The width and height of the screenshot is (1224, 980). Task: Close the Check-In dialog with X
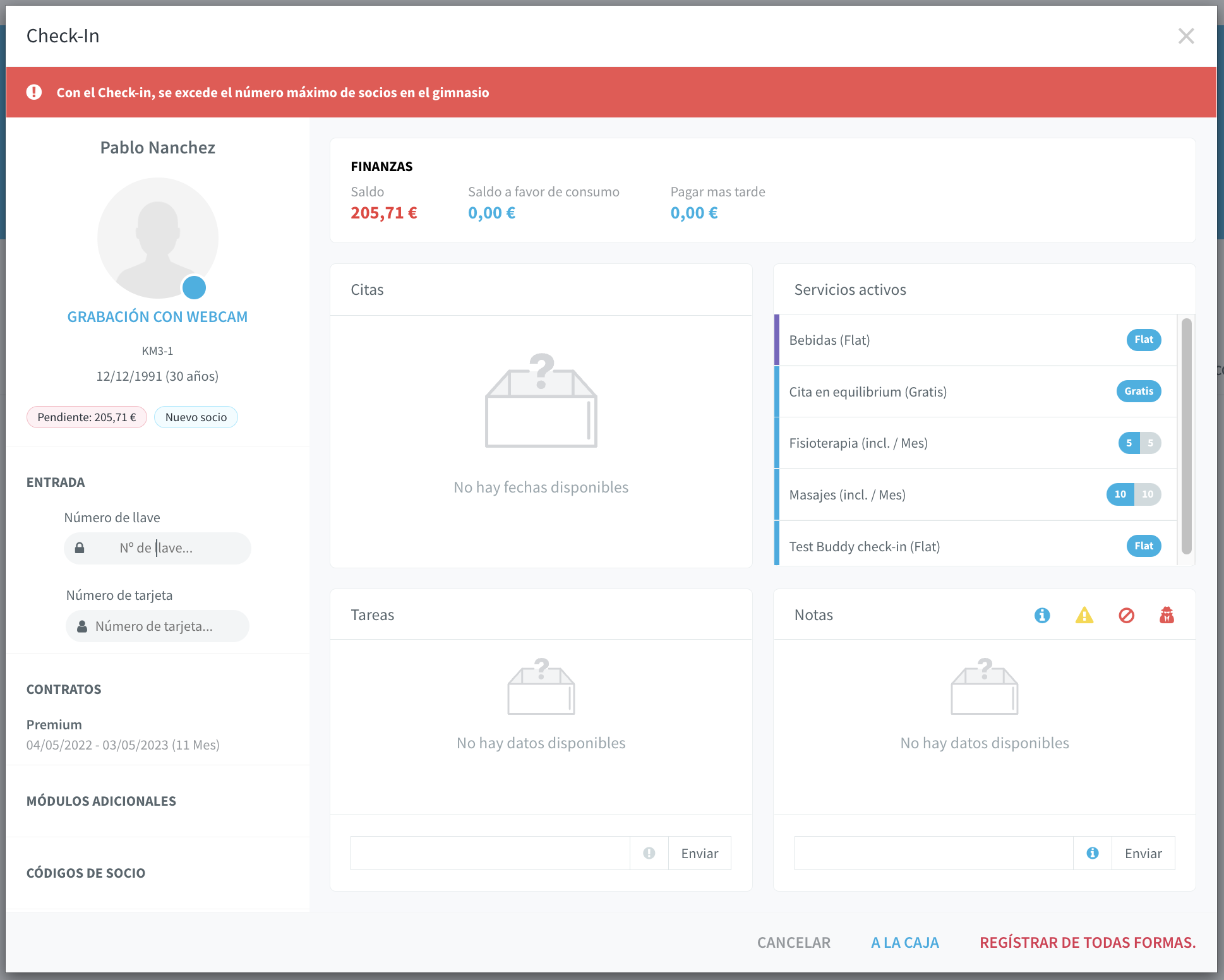(1185, 36)
